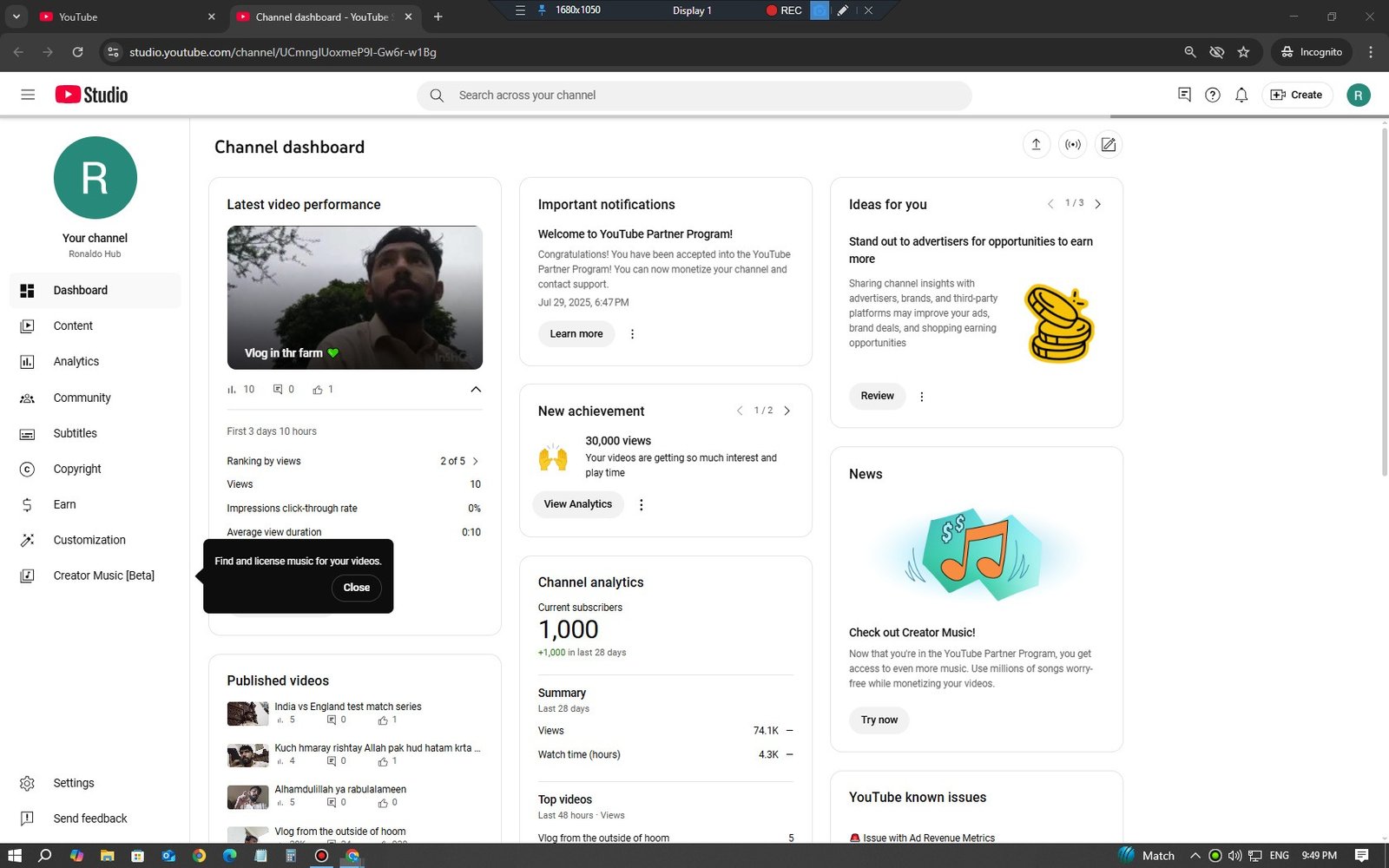This screenshot has height=868, width=1389.
Task: Open the hamburger navigation menu
Action: coord(28,95)
